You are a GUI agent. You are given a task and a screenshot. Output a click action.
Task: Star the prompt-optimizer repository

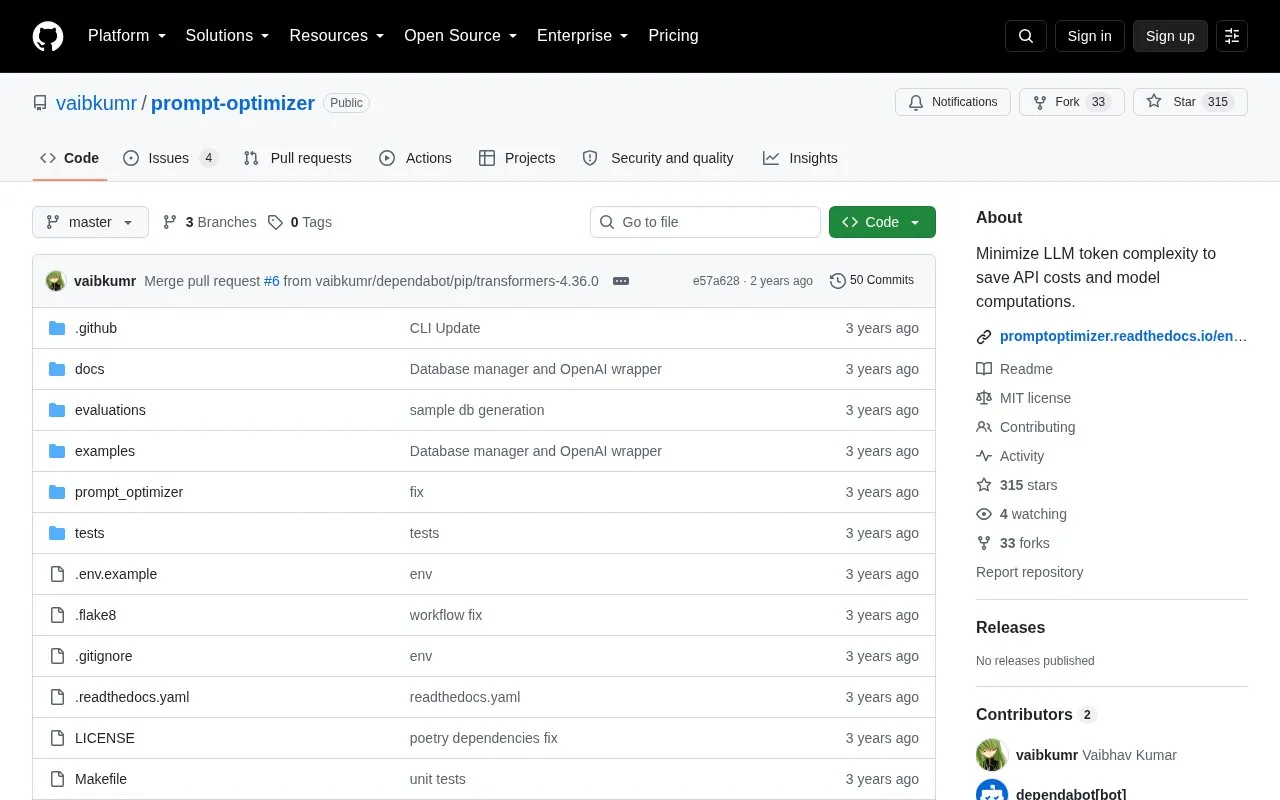[x=1190, y=102]
